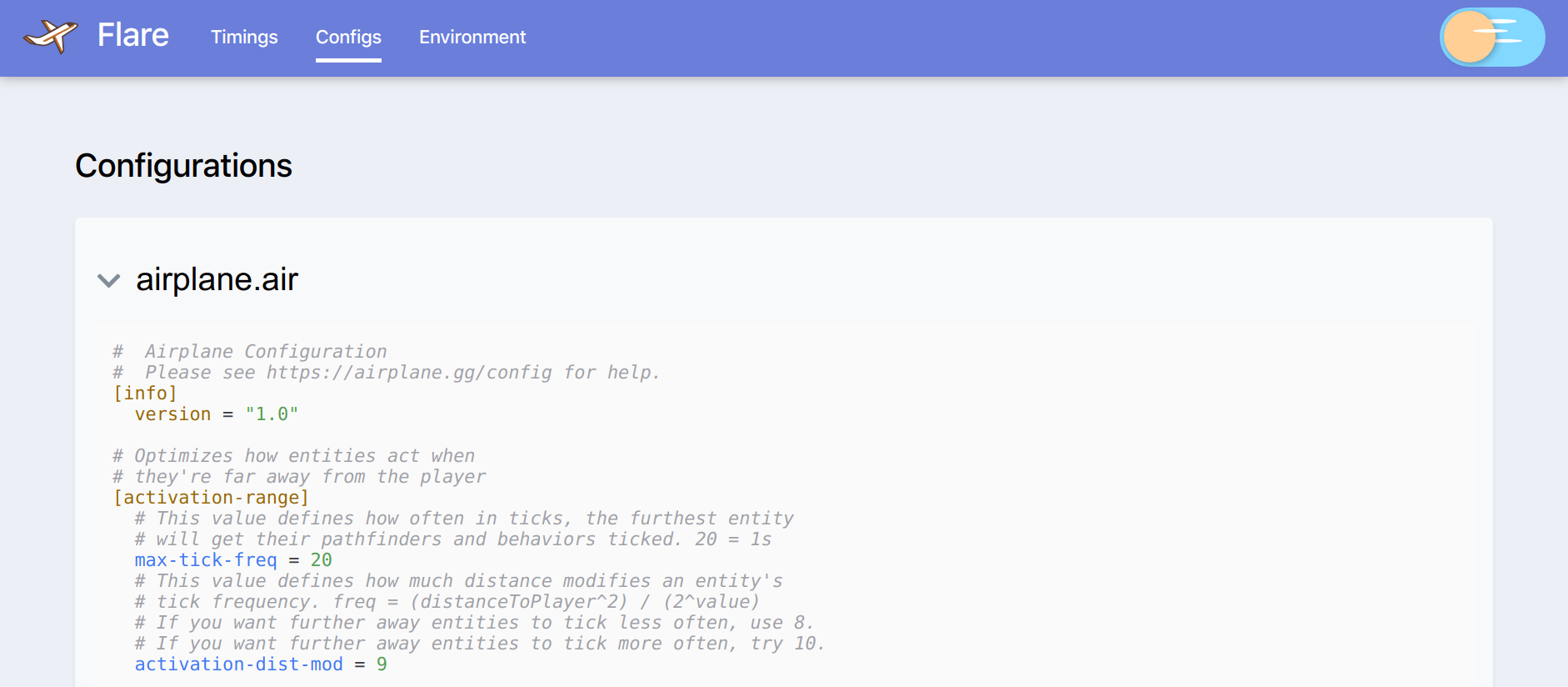Collapse the airplane.air section chevron
1568x687 pixels.
pyautogui.click(x=109, y=280)
